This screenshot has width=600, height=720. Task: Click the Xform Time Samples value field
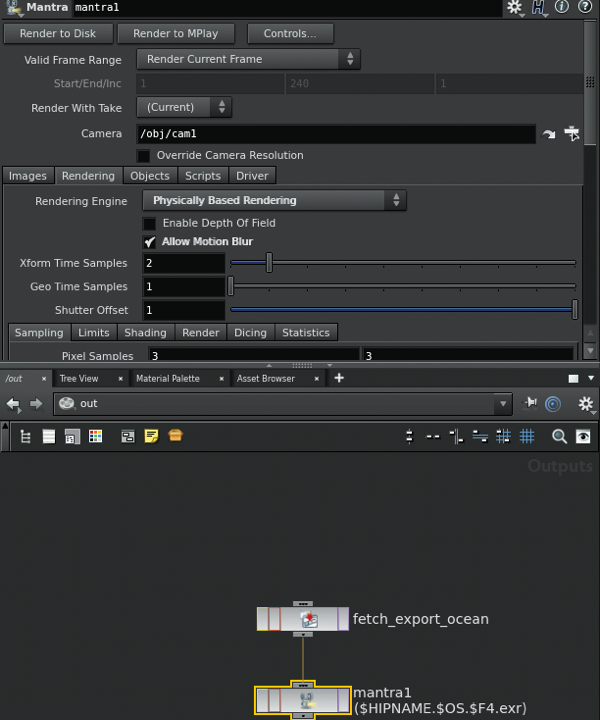pyautogui.click(x=184, y=263)
